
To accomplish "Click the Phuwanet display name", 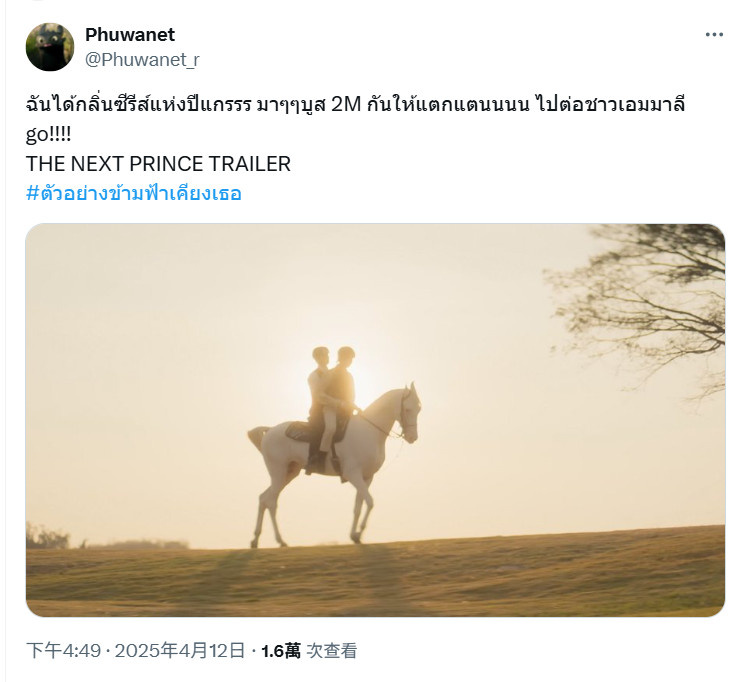I will tap(130, 34).
